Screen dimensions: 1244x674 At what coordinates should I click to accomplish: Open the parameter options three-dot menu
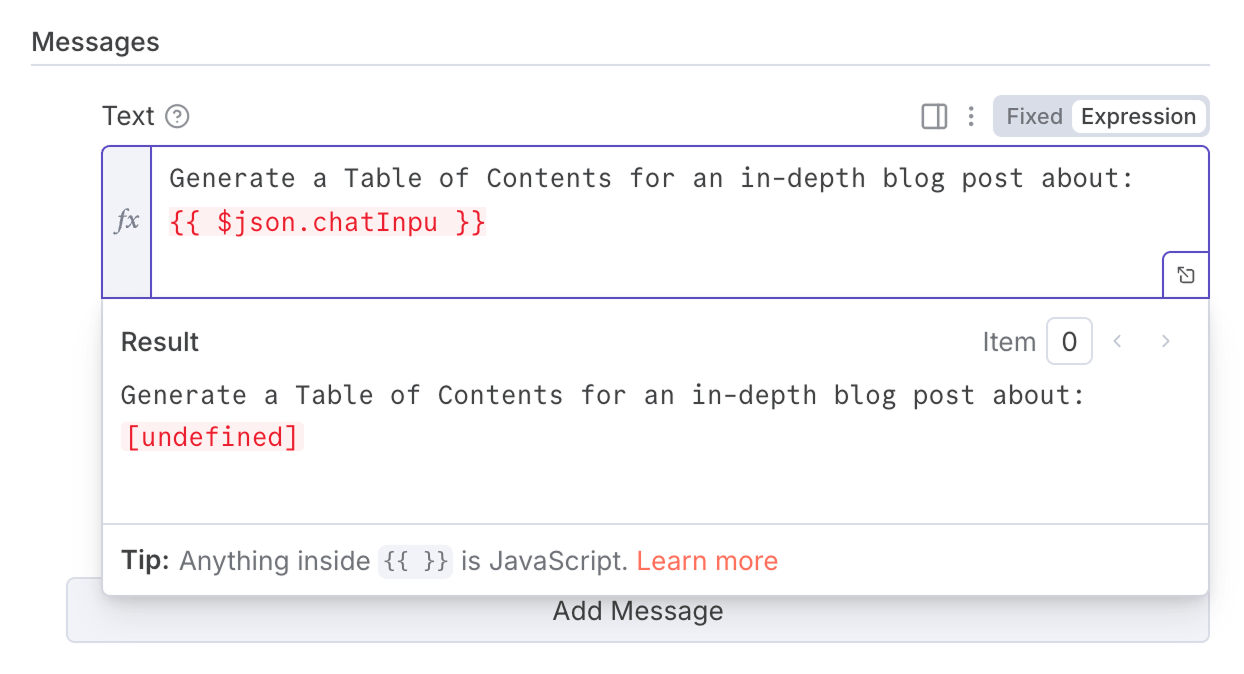tap(970, 116)
